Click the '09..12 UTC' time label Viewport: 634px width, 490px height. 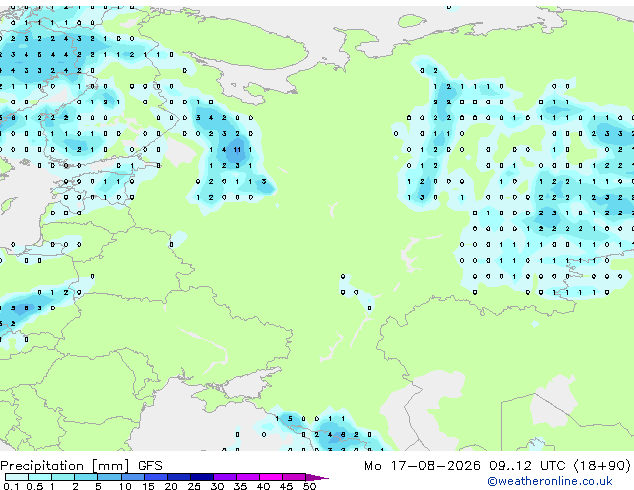527,466
